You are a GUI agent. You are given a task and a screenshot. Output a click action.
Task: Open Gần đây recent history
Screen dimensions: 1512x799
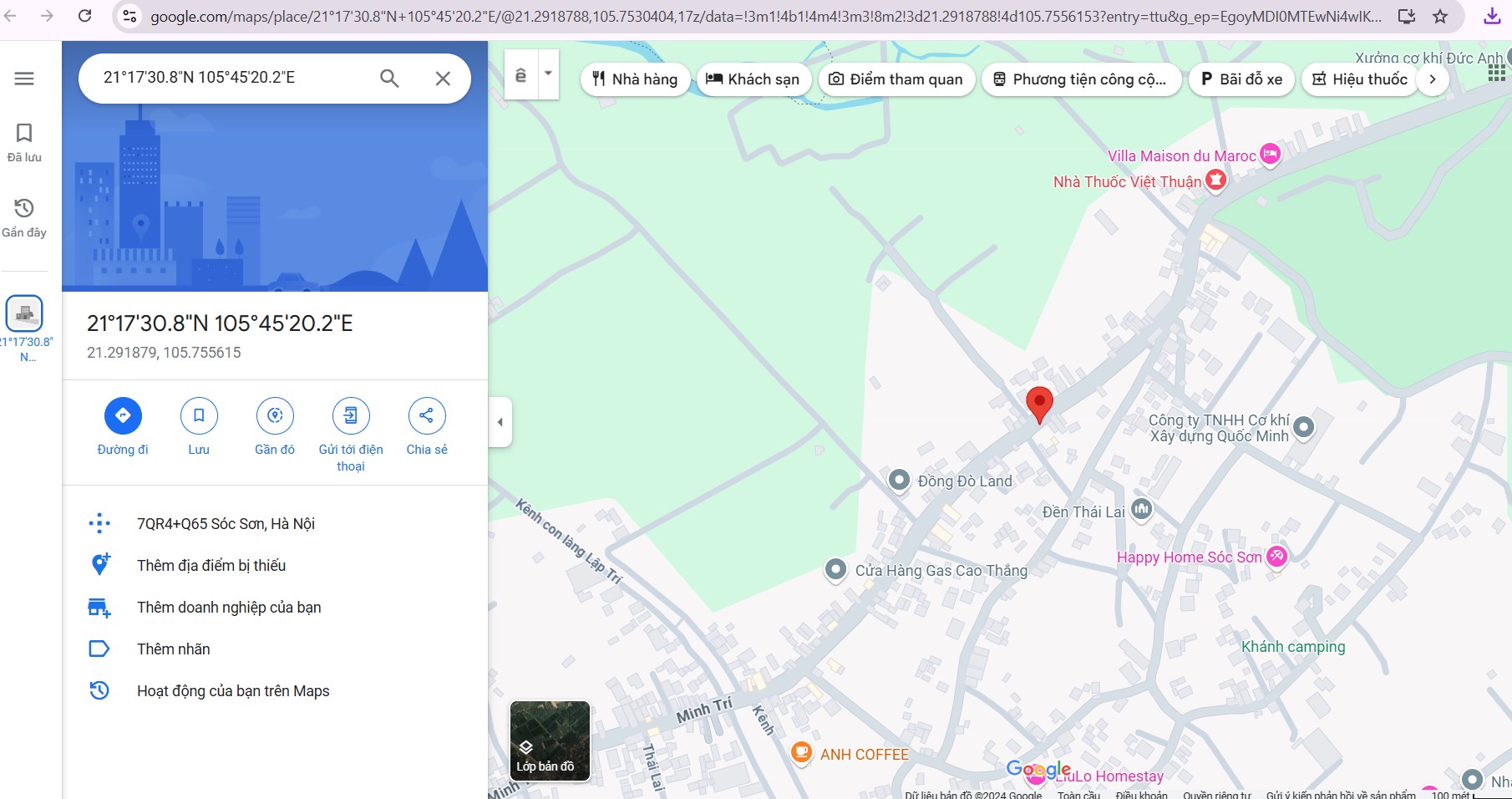(x=24, y=217)
